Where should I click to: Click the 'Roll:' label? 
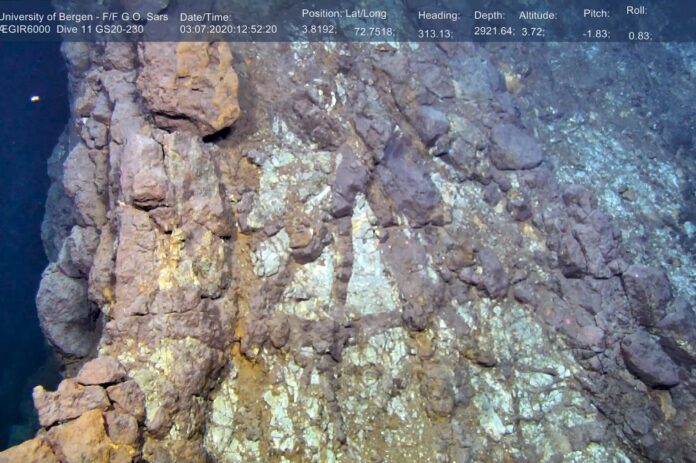[x=637, y=10]
